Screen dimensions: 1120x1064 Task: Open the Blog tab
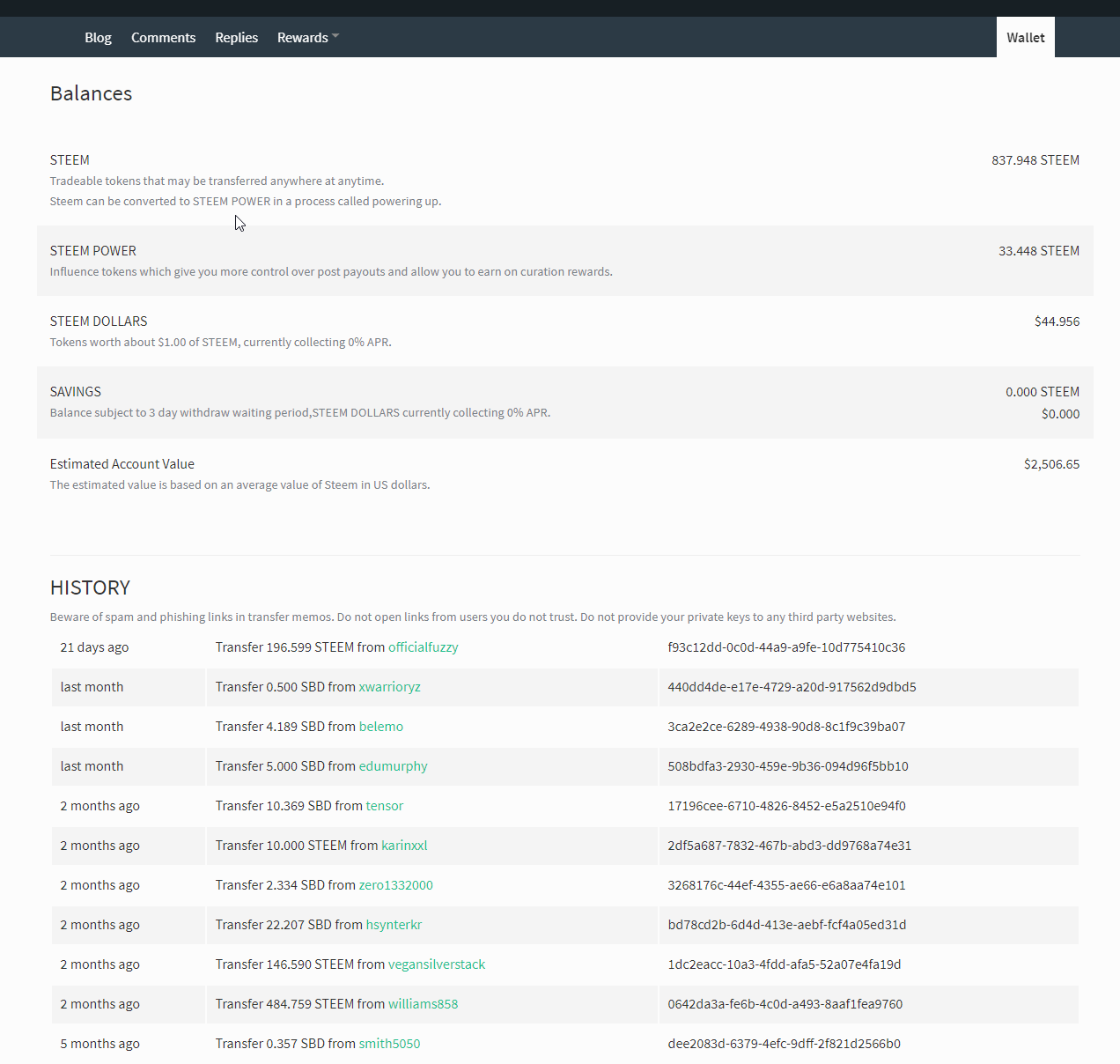pos(98,38)
